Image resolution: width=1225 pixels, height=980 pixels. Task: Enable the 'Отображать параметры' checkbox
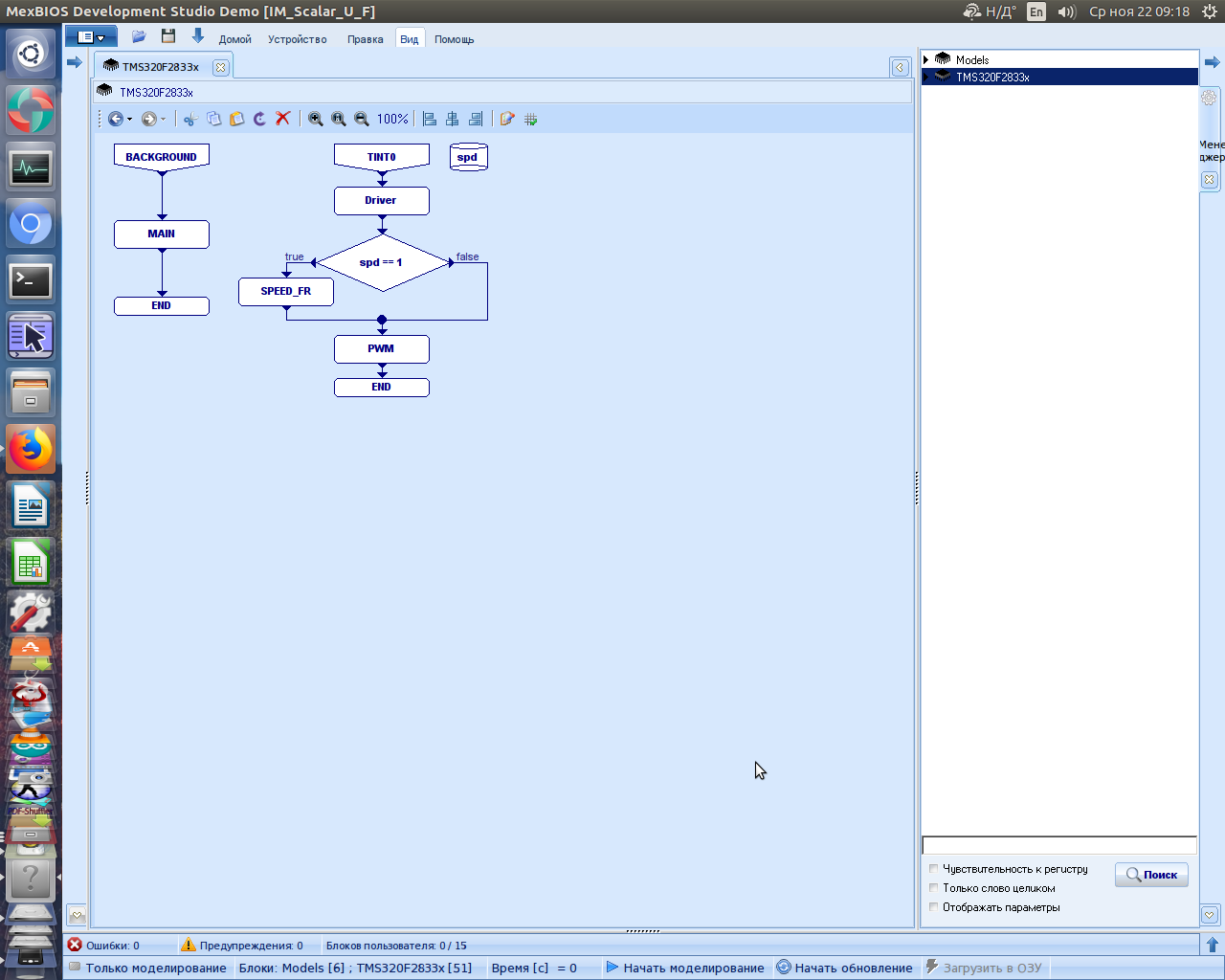(x=934, y=907)
